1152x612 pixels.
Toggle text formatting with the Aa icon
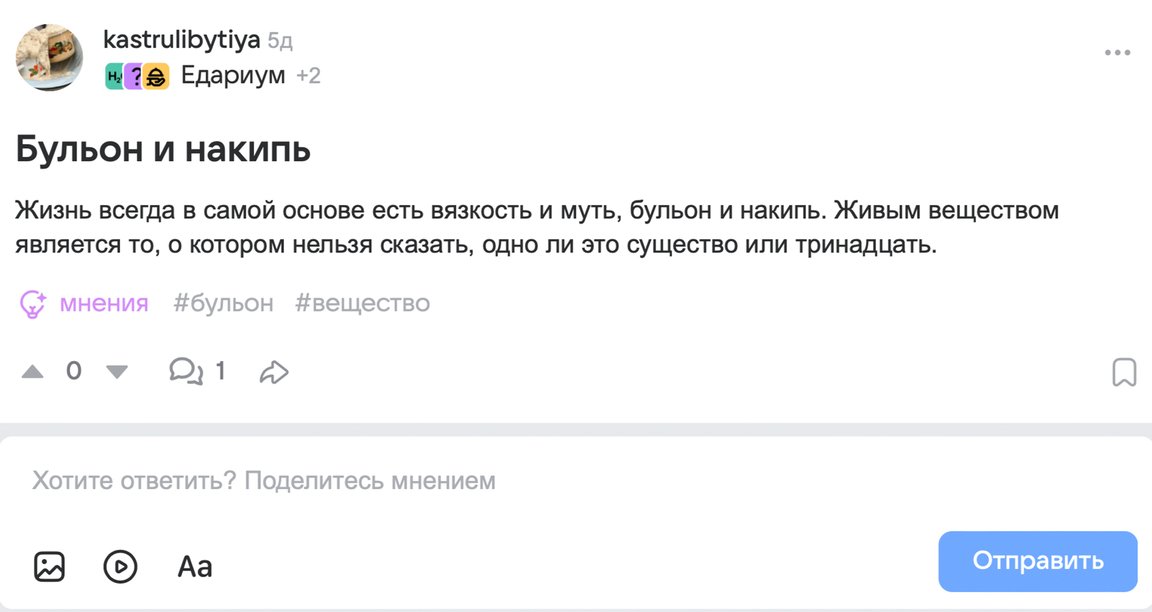click(195, 567)
